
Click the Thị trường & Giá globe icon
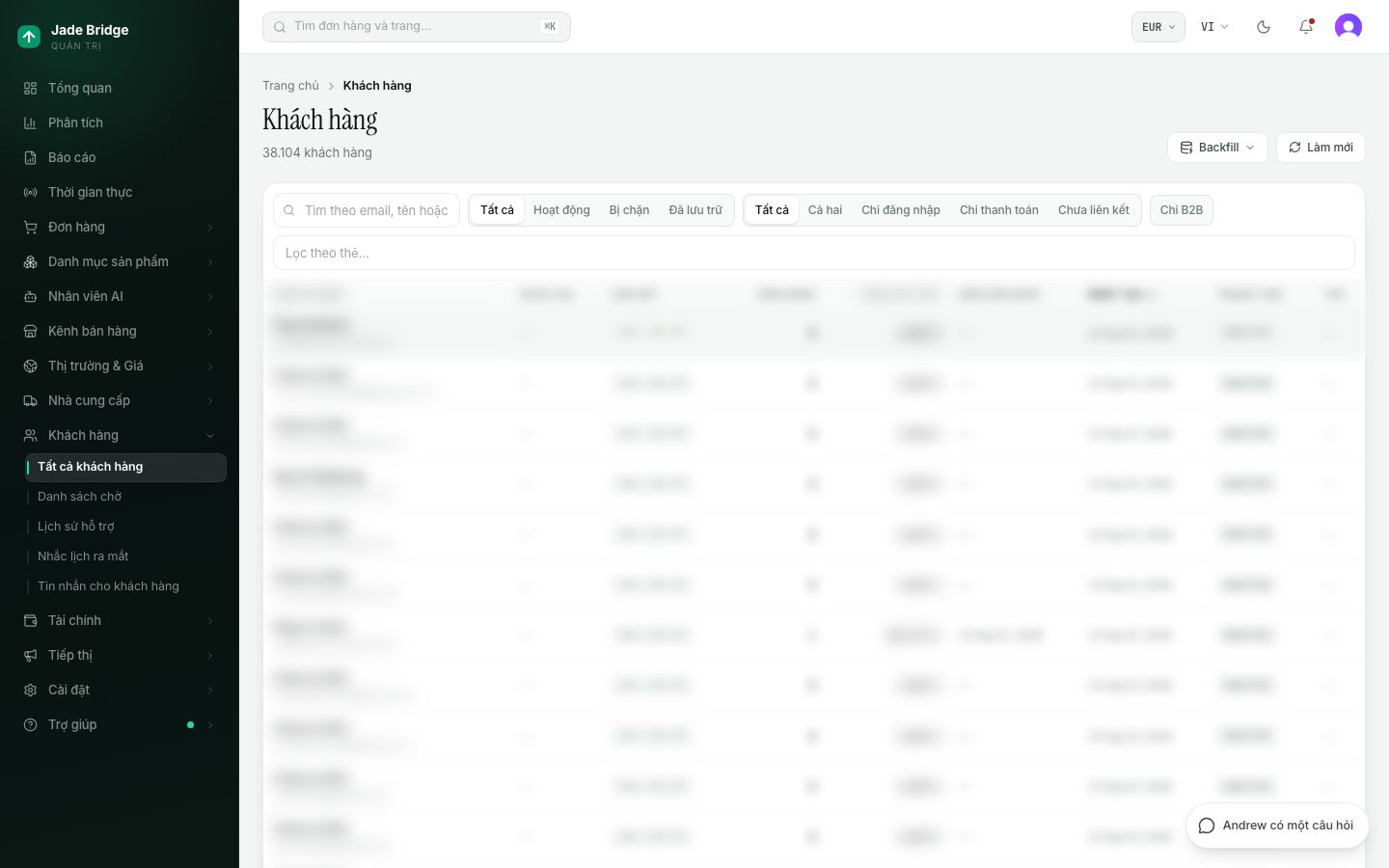30,366
